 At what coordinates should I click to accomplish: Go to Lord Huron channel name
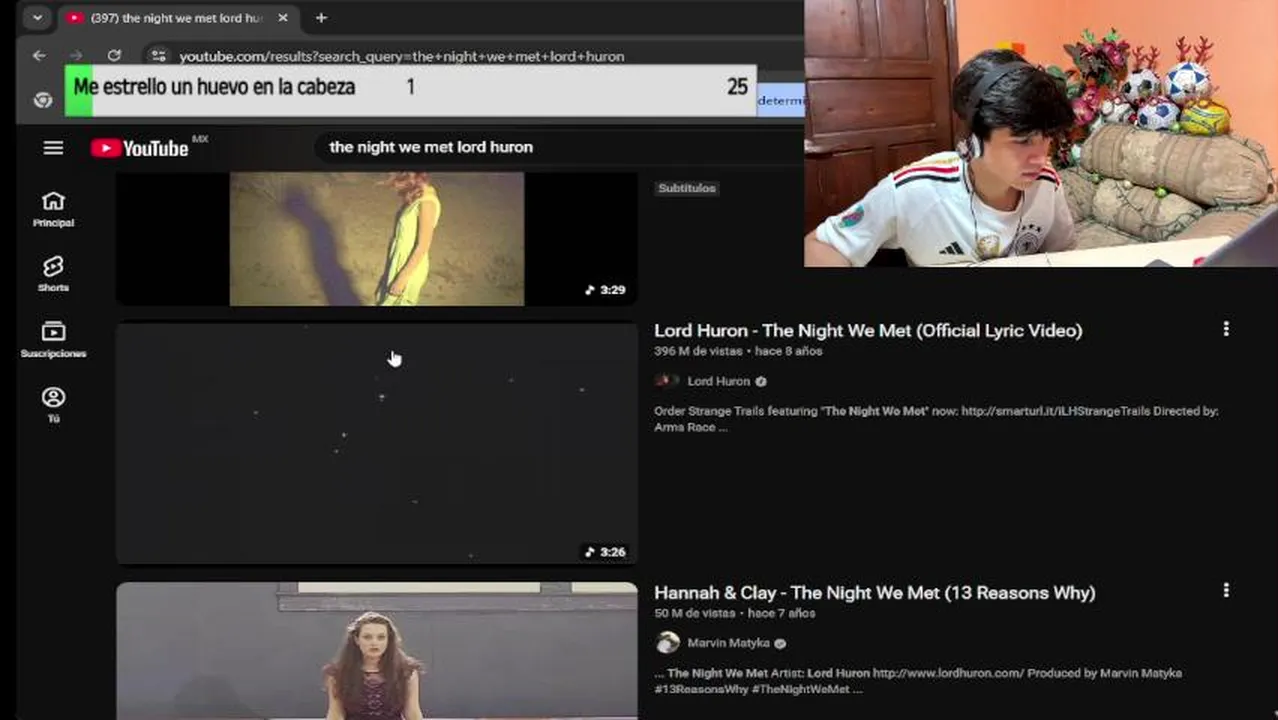(718, 381)
